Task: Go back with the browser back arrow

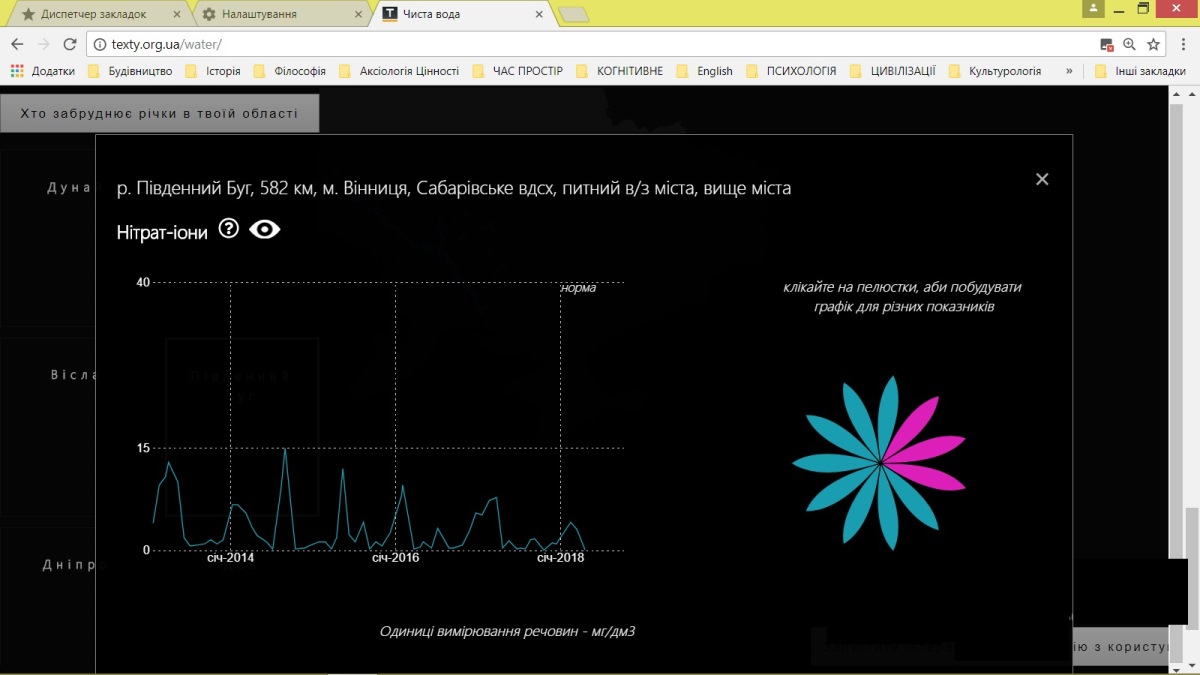Action: click(17, 44)
